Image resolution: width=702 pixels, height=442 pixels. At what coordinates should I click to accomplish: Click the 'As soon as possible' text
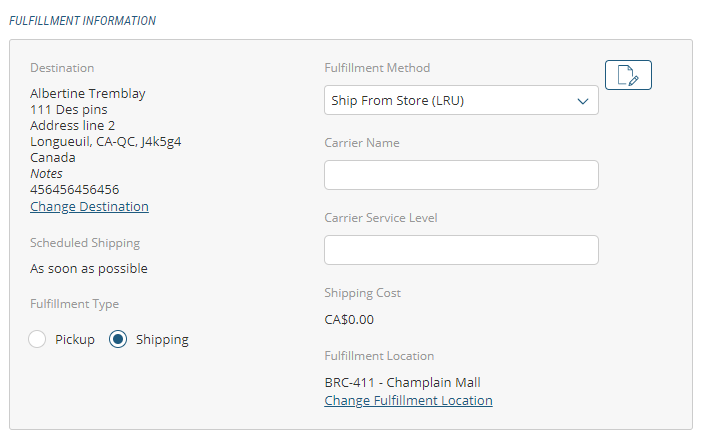pos(89,268)
